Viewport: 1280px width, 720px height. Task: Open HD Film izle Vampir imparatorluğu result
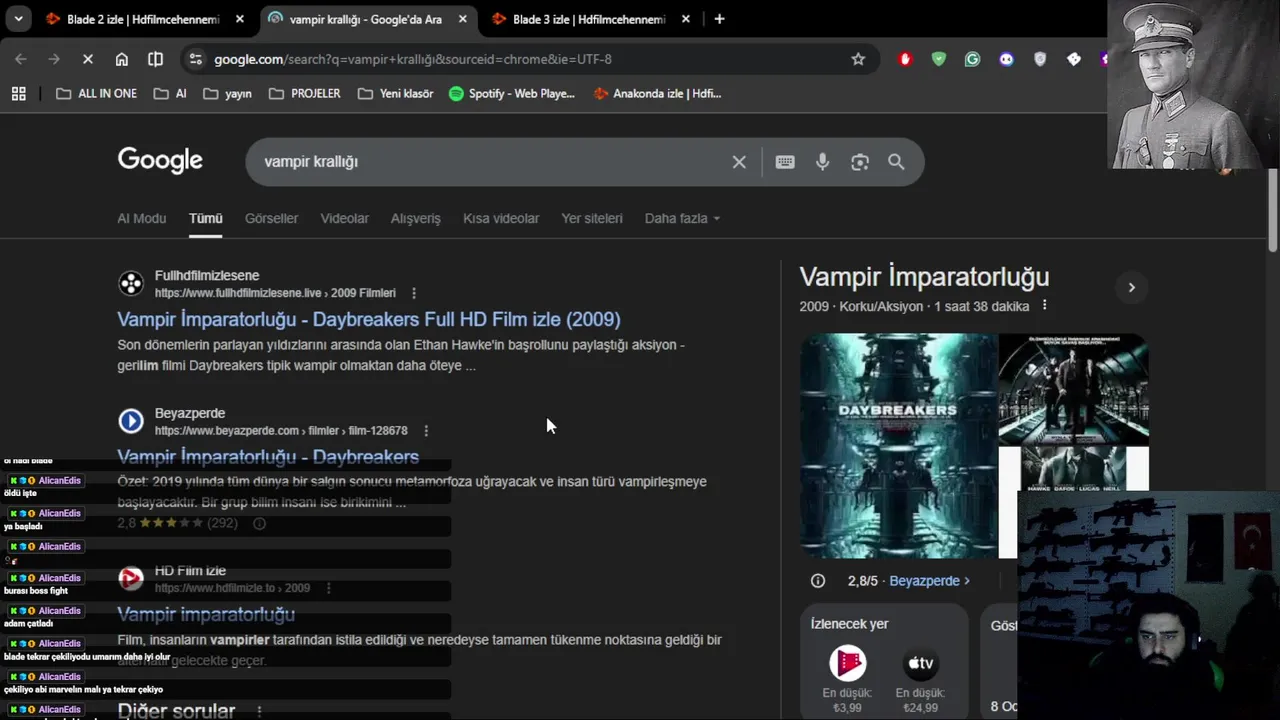coord(206,614)
